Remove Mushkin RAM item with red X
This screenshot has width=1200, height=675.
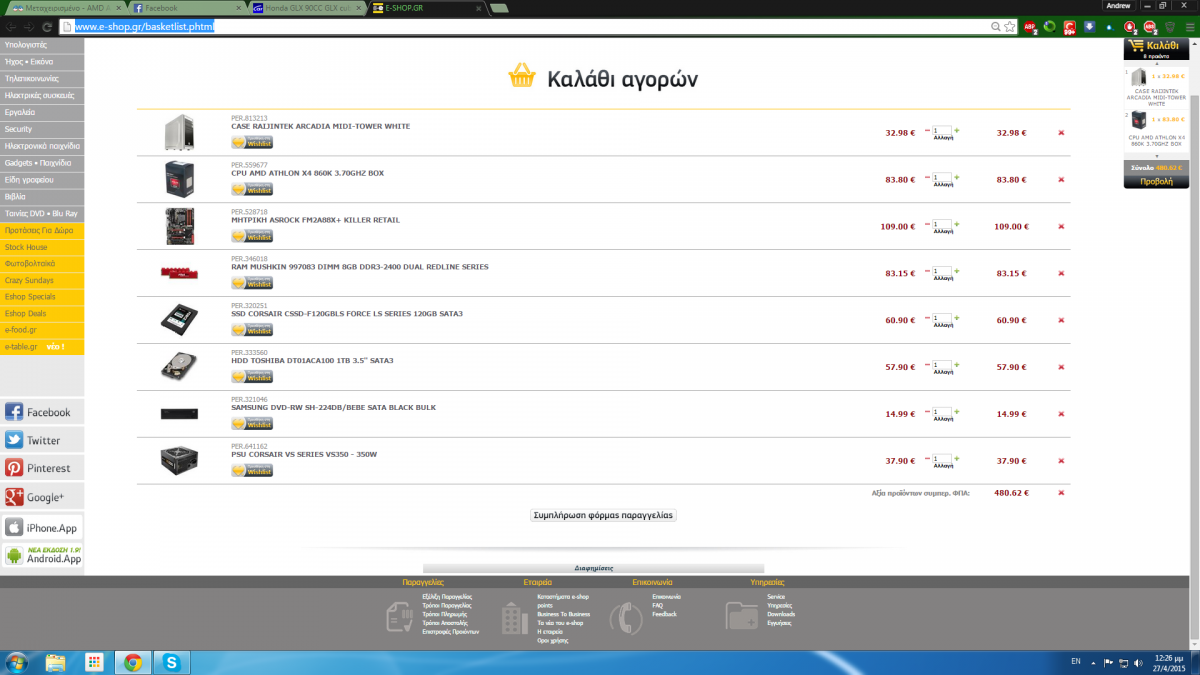(1061, 273)
